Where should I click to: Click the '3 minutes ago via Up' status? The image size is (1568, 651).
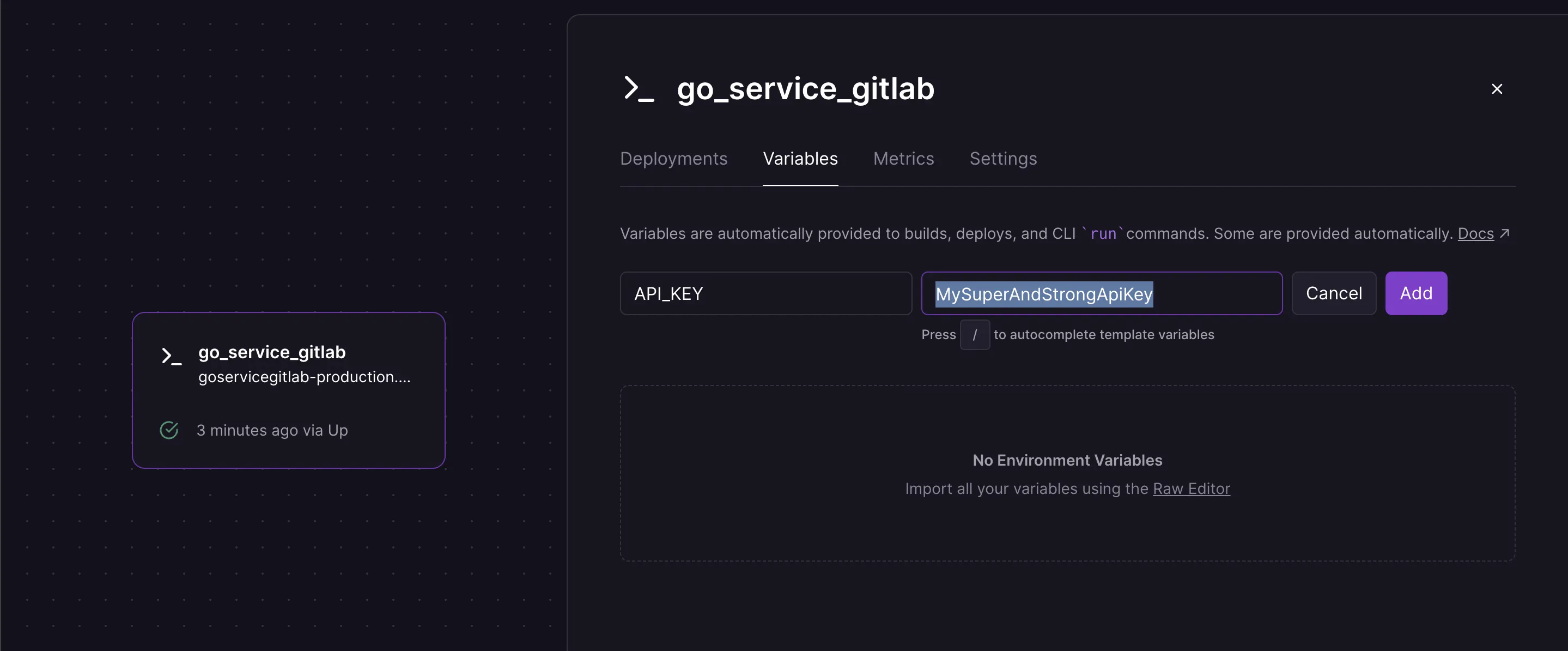(x=272, y=430)
